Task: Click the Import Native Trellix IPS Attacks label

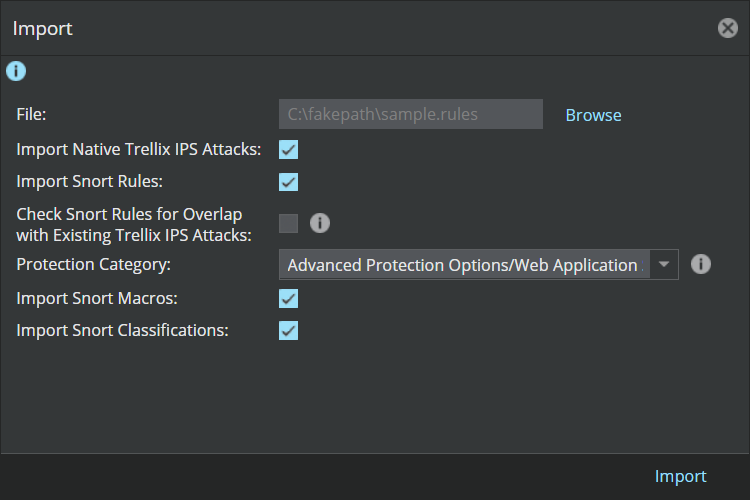Action: click(x=139, y=149)
